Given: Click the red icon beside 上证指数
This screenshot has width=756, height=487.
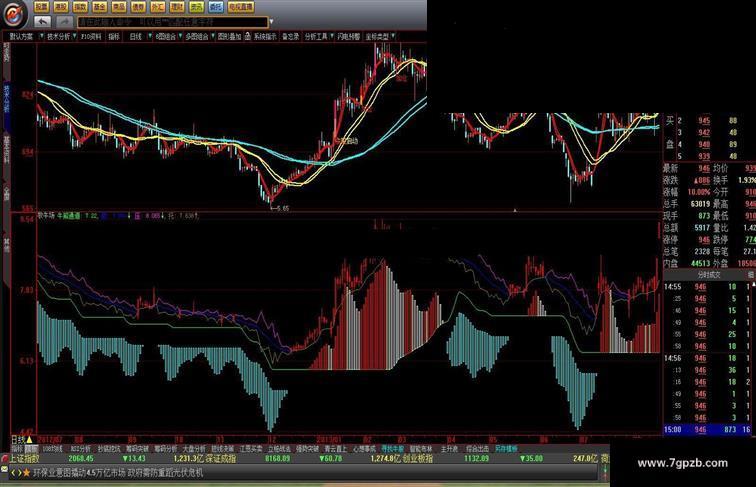Looking at the screenshot, I should [x=5, y=458].
